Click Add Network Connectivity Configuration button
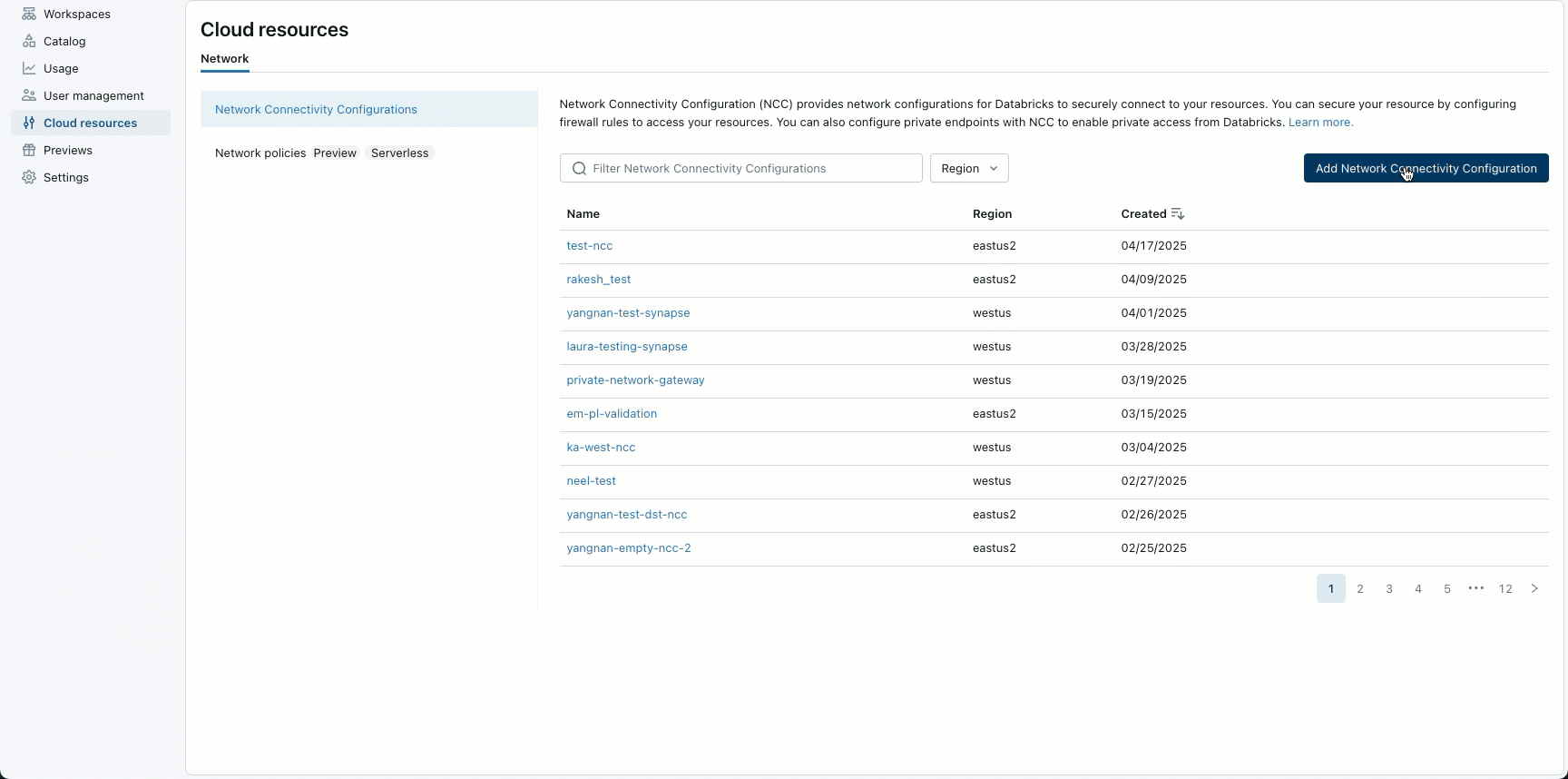The height and width of the screenshot is (779, 1568). [x=1426, y=168]
